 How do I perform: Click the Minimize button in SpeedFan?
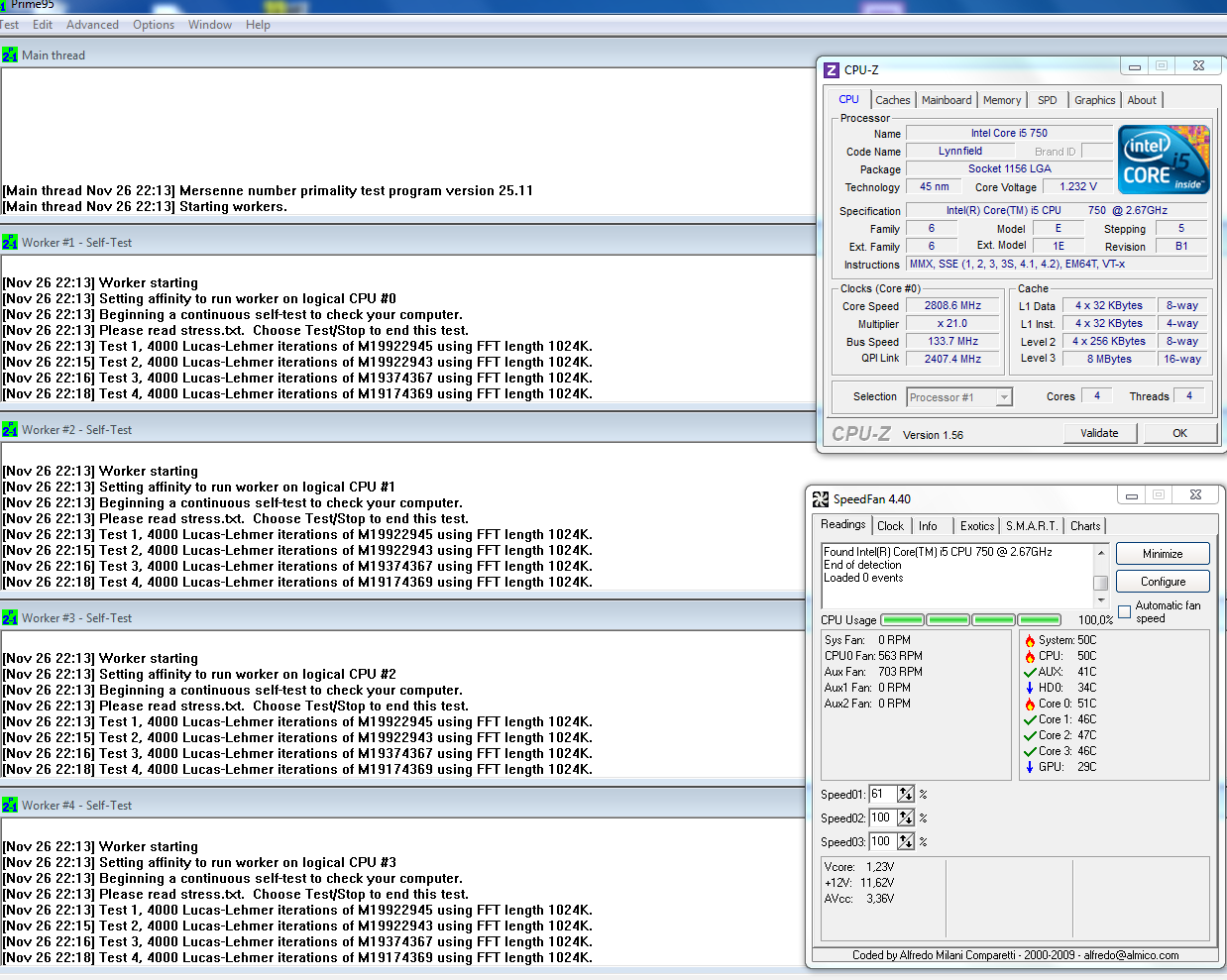point(1163,554)
